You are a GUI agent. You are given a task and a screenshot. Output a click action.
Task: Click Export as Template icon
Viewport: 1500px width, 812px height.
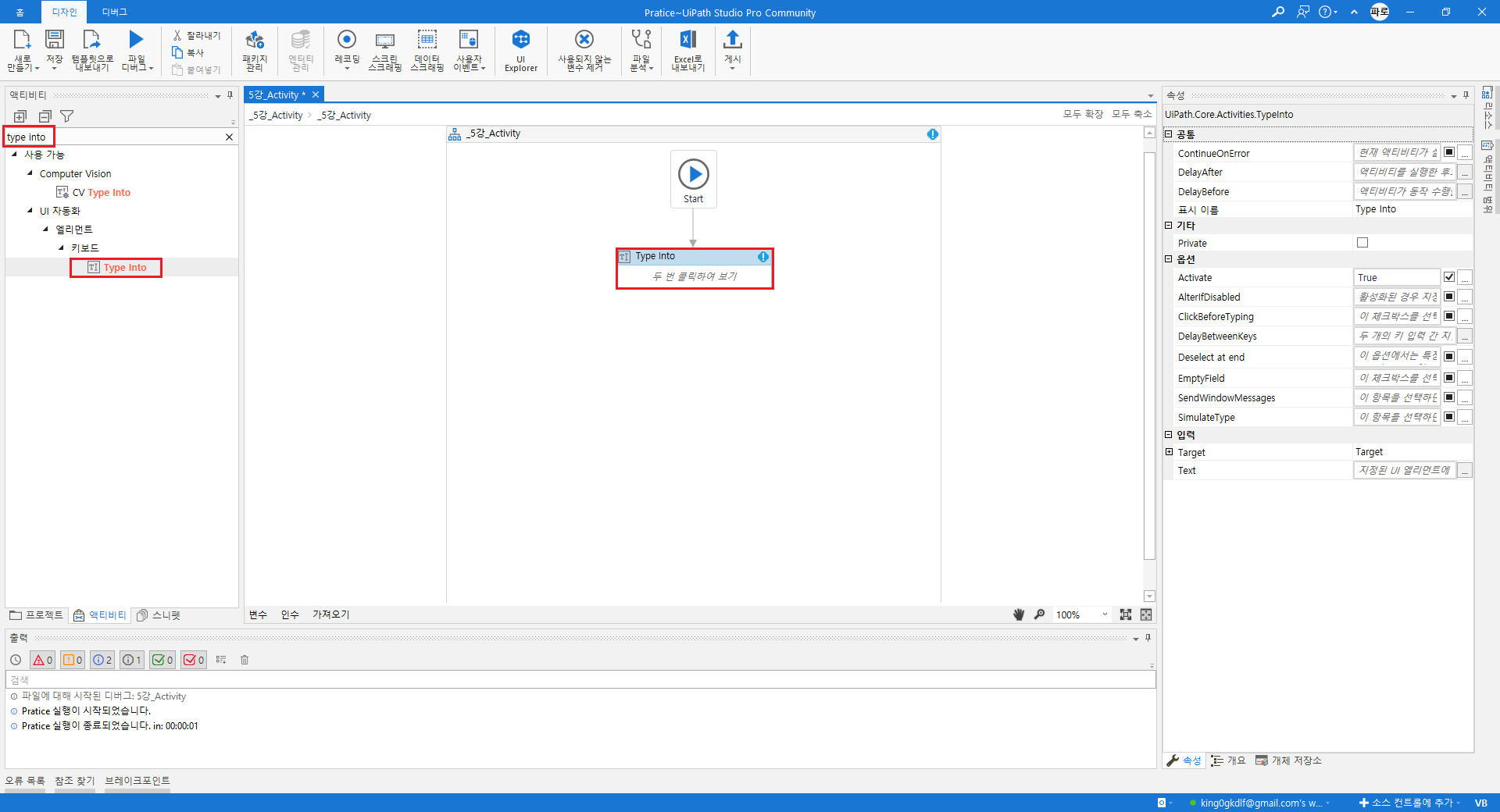91,41
